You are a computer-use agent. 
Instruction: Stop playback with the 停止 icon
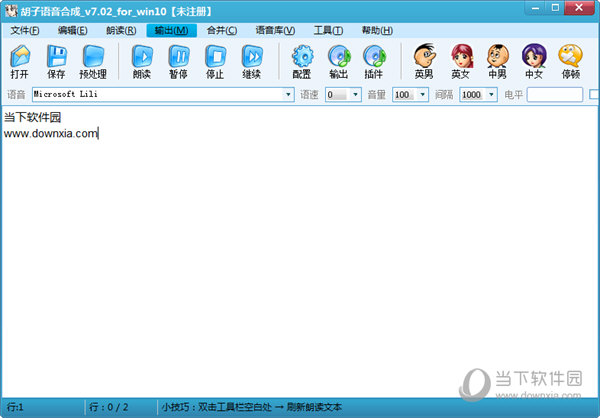pyautogui.click(x=215, y=61)
